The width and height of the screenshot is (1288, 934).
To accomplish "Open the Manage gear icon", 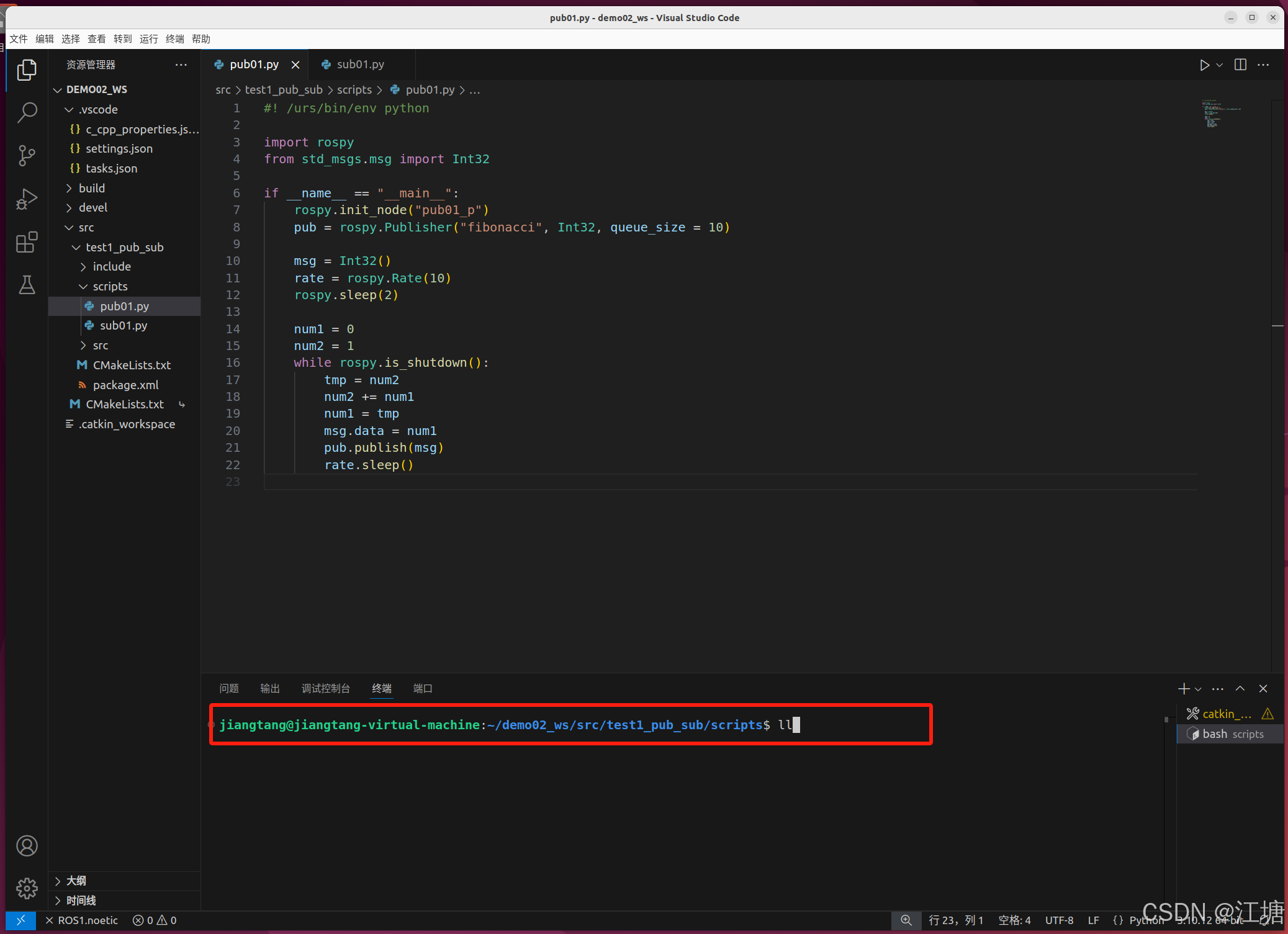I will (27, 888).
